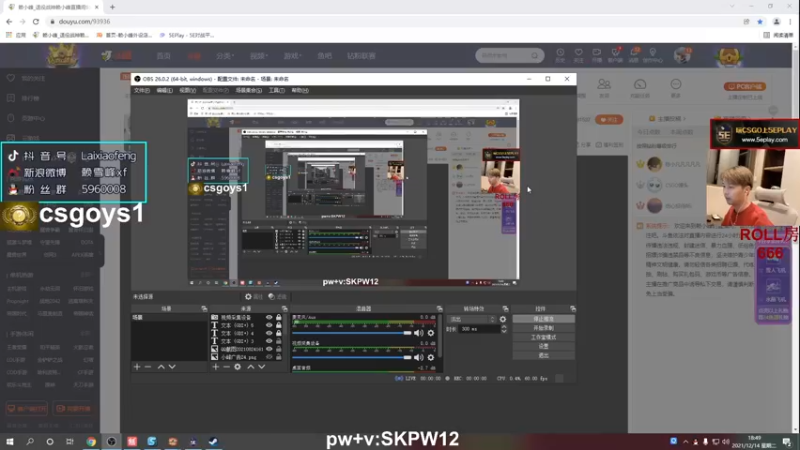This screenshot has width=800, height=450.
Task: Click 退出 to exit OBS
Action: 543,355
